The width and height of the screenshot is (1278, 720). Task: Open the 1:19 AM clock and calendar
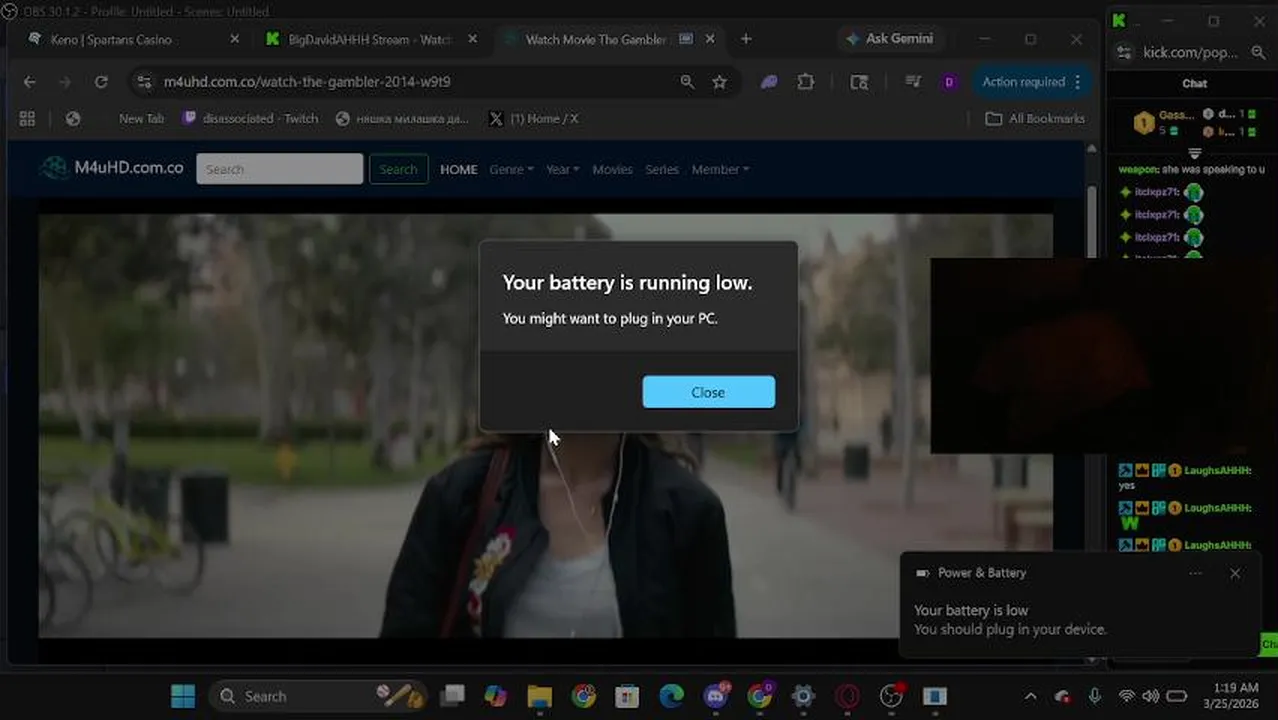coord(1231,696)
